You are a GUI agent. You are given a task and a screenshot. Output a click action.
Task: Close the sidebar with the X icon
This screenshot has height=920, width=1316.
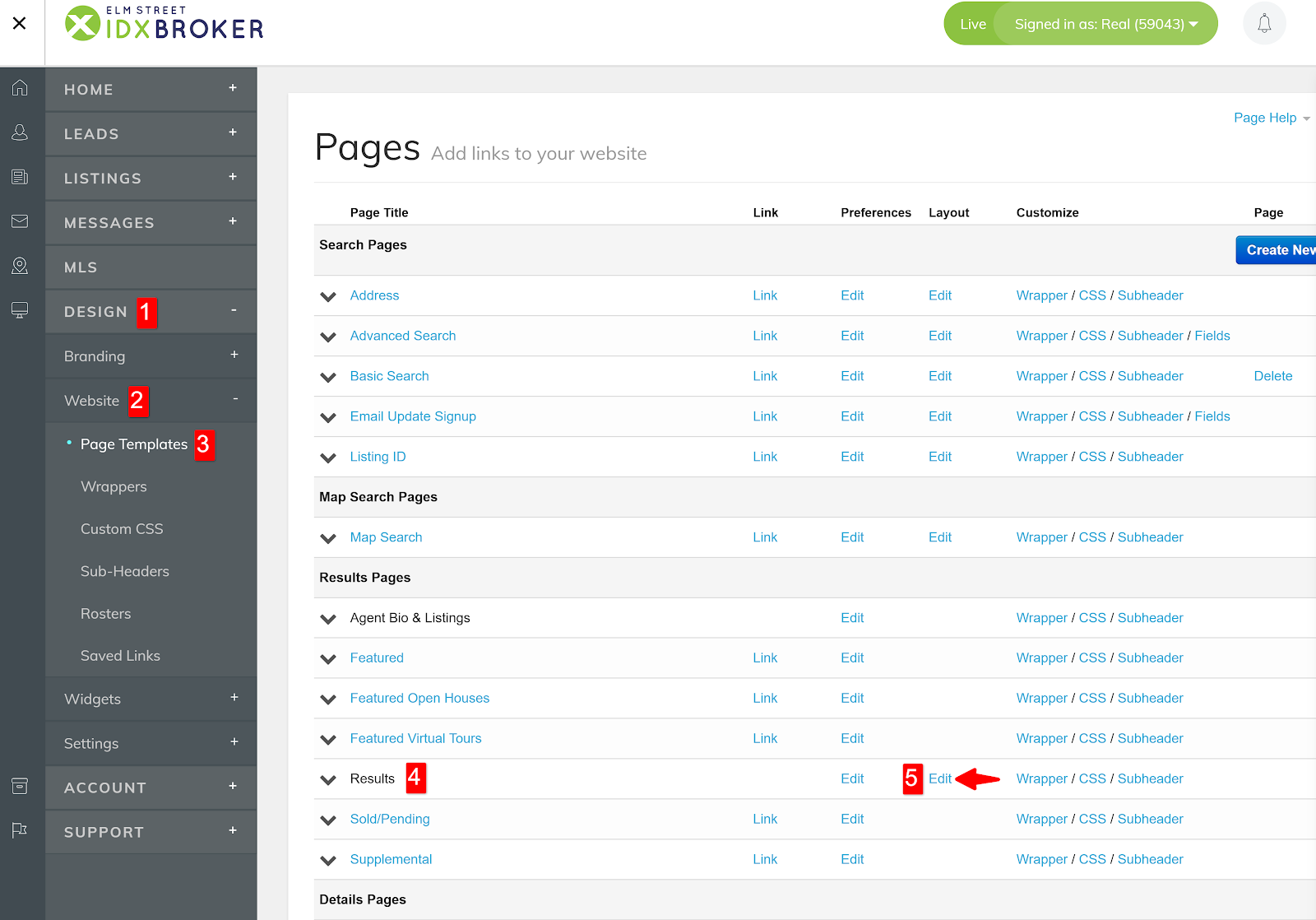tap(20, 23)
